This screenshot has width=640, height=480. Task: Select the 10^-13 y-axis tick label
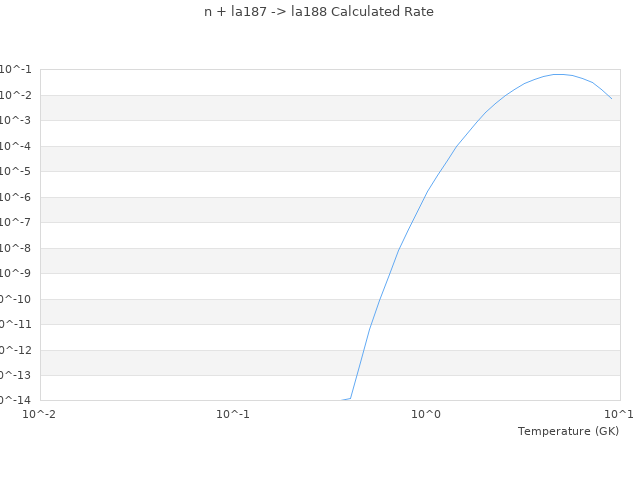point(16,375)
